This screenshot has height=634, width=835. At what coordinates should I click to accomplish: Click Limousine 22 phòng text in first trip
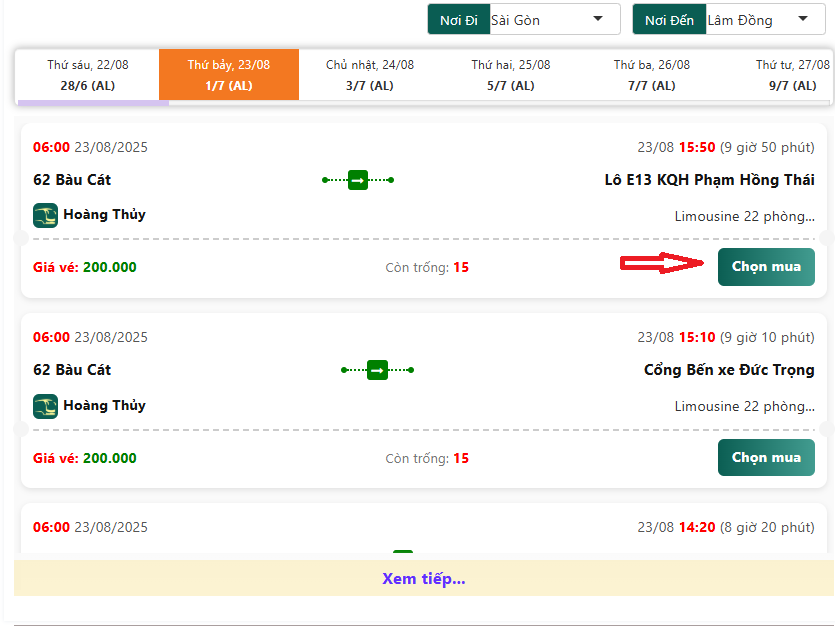point(744,217)
